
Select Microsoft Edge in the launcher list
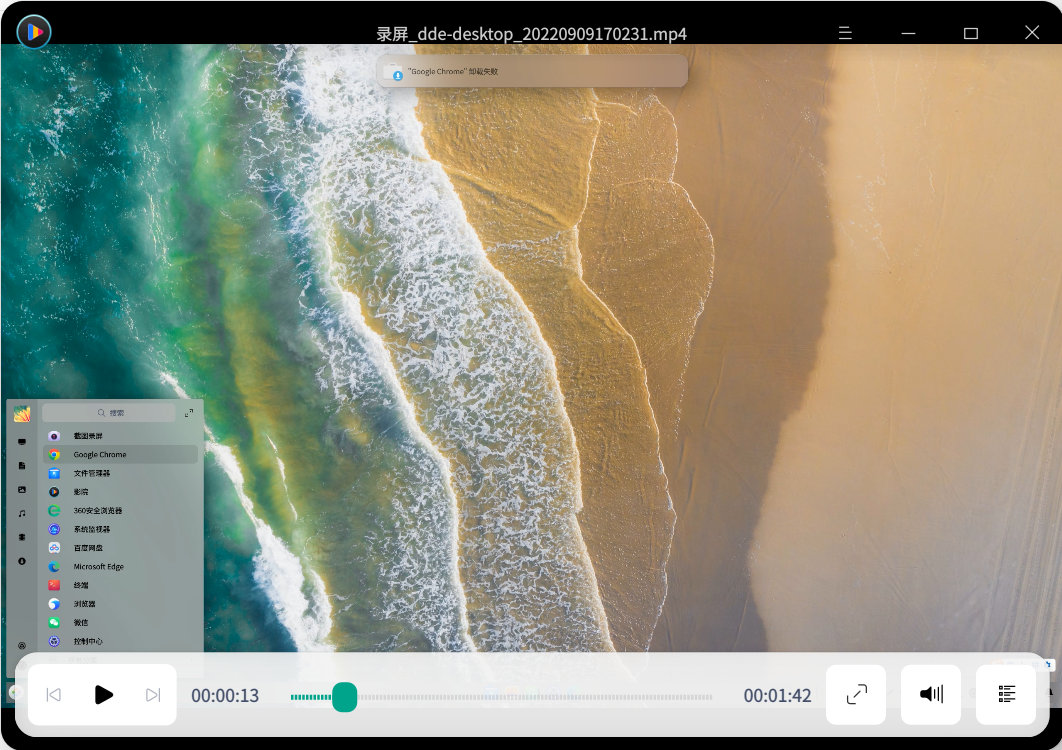coord(98,567)
